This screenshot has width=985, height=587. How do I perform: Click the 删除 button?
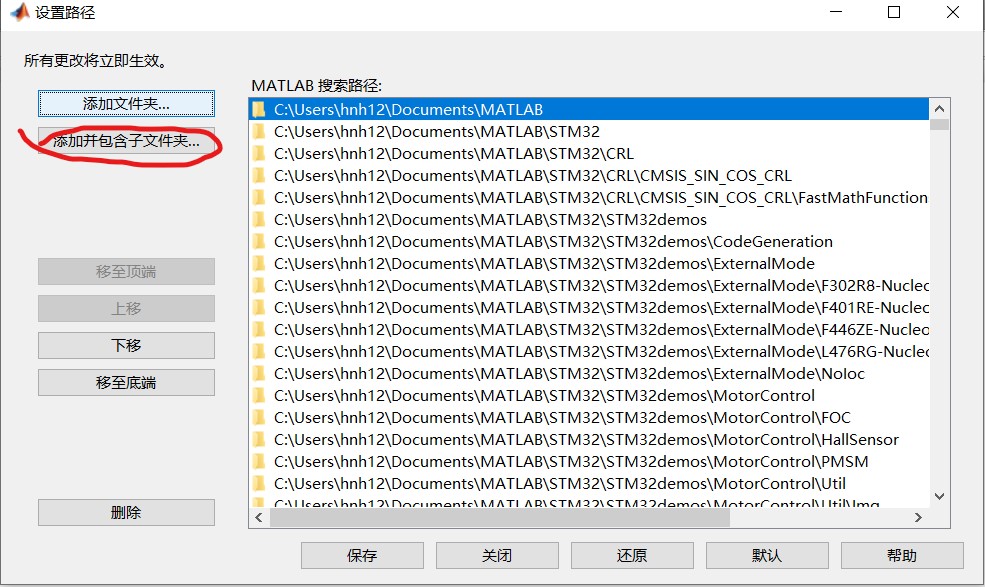coord(126,512)
